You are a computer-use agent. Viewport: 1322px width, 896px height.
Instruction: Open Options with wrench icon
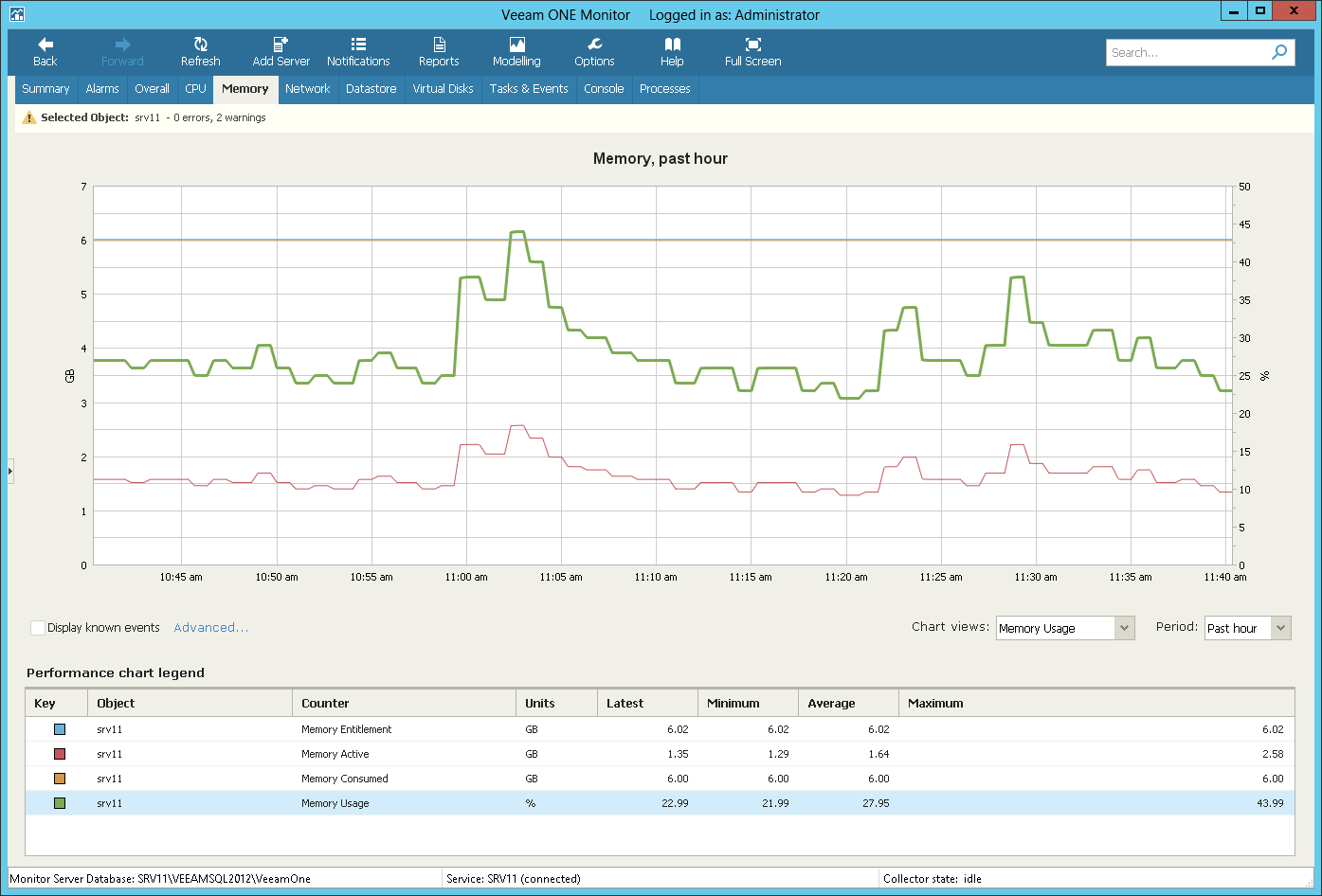(594, 45)
